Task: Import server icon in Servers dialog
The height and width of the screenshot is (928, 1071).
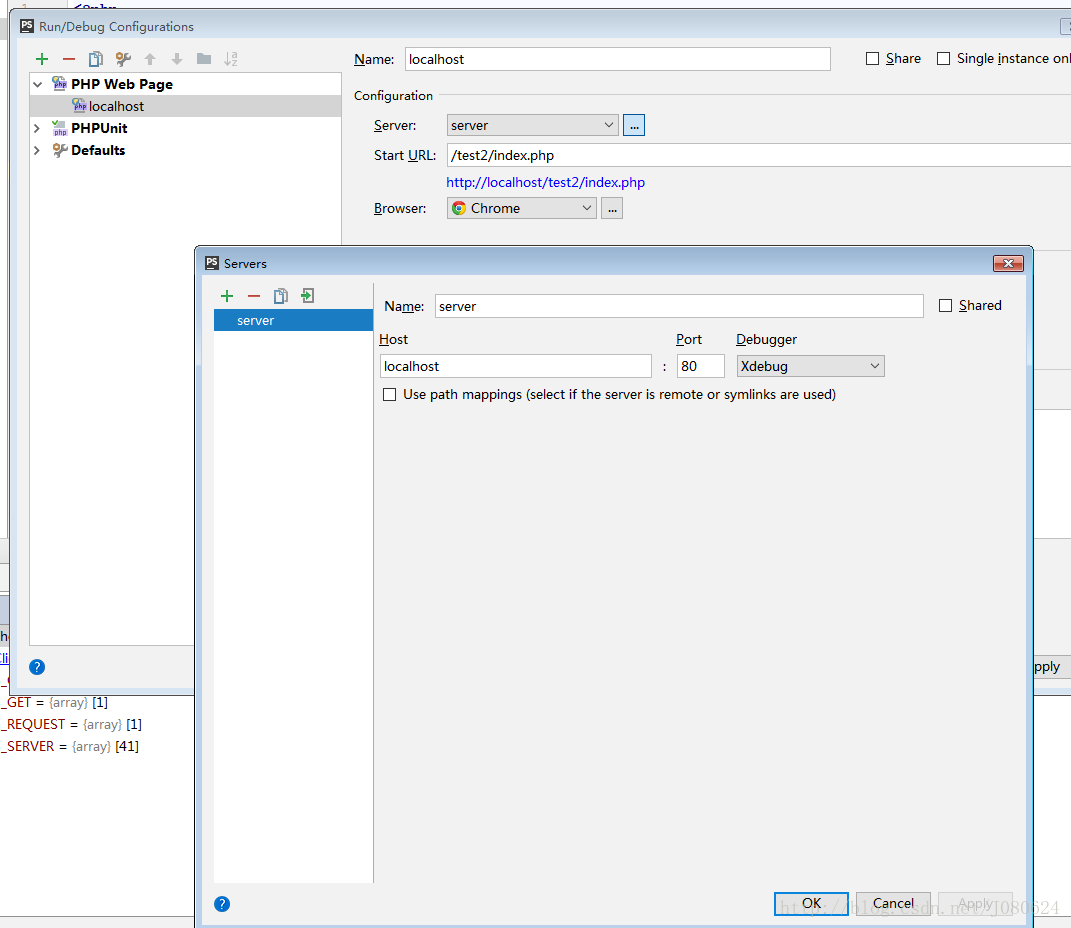Action: tap(308, 296)
